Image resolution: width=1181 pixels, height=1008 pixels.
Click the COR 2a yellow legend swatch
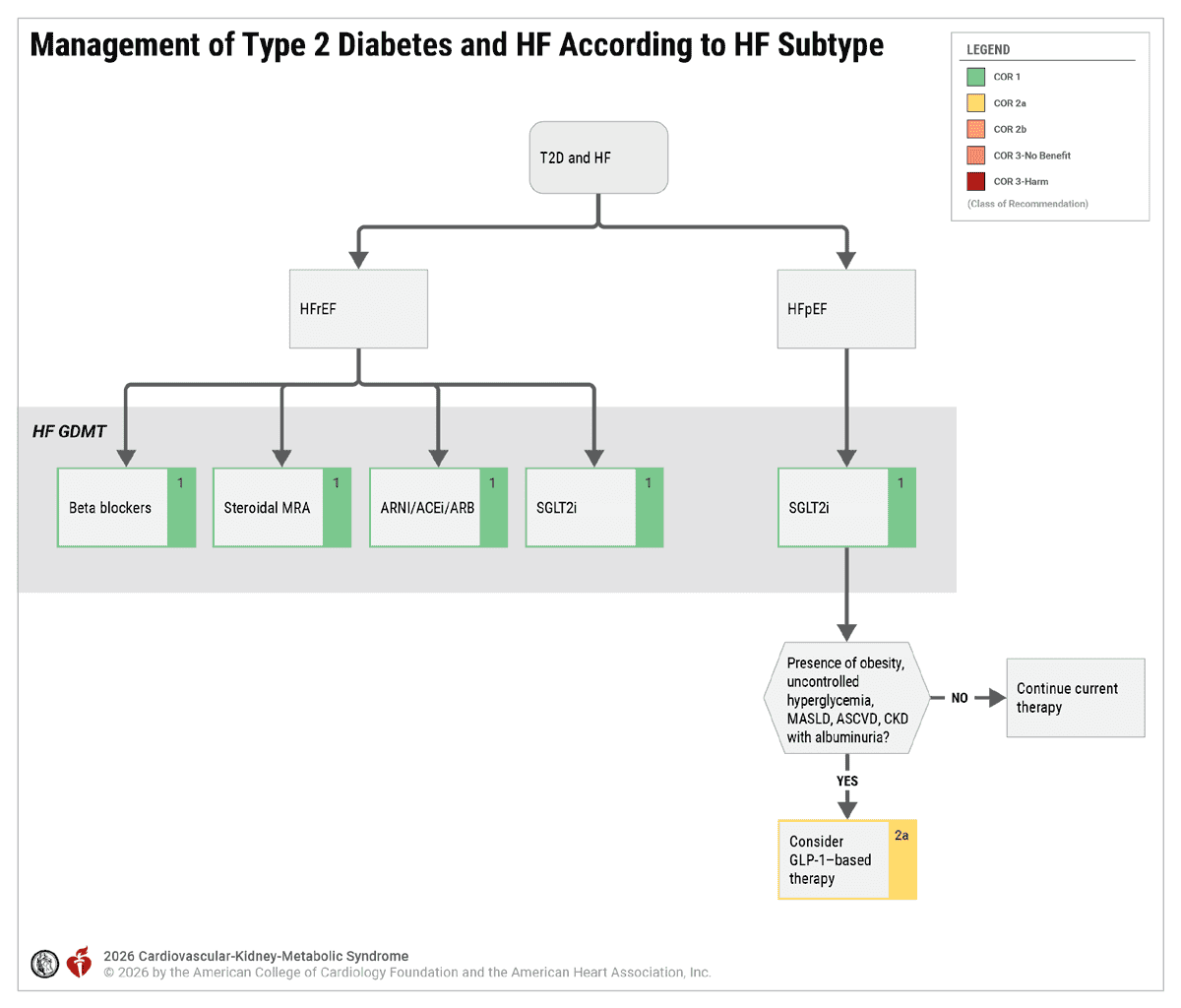pyautogui.click(x=975, y=102)
